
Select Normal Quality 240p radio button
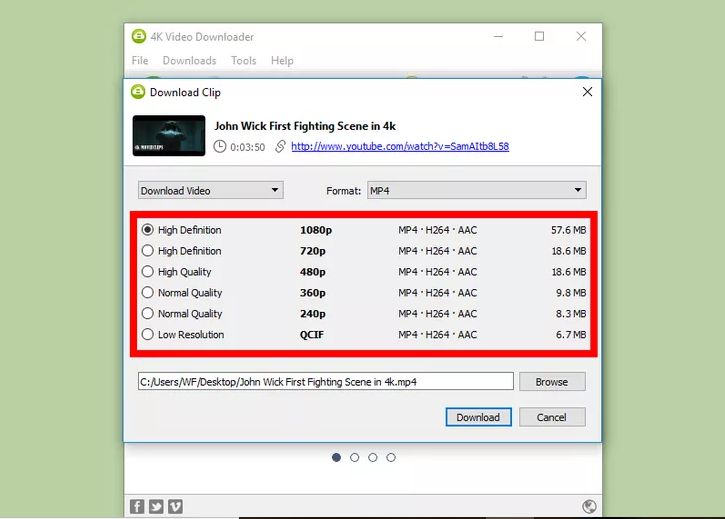[147, 313]
